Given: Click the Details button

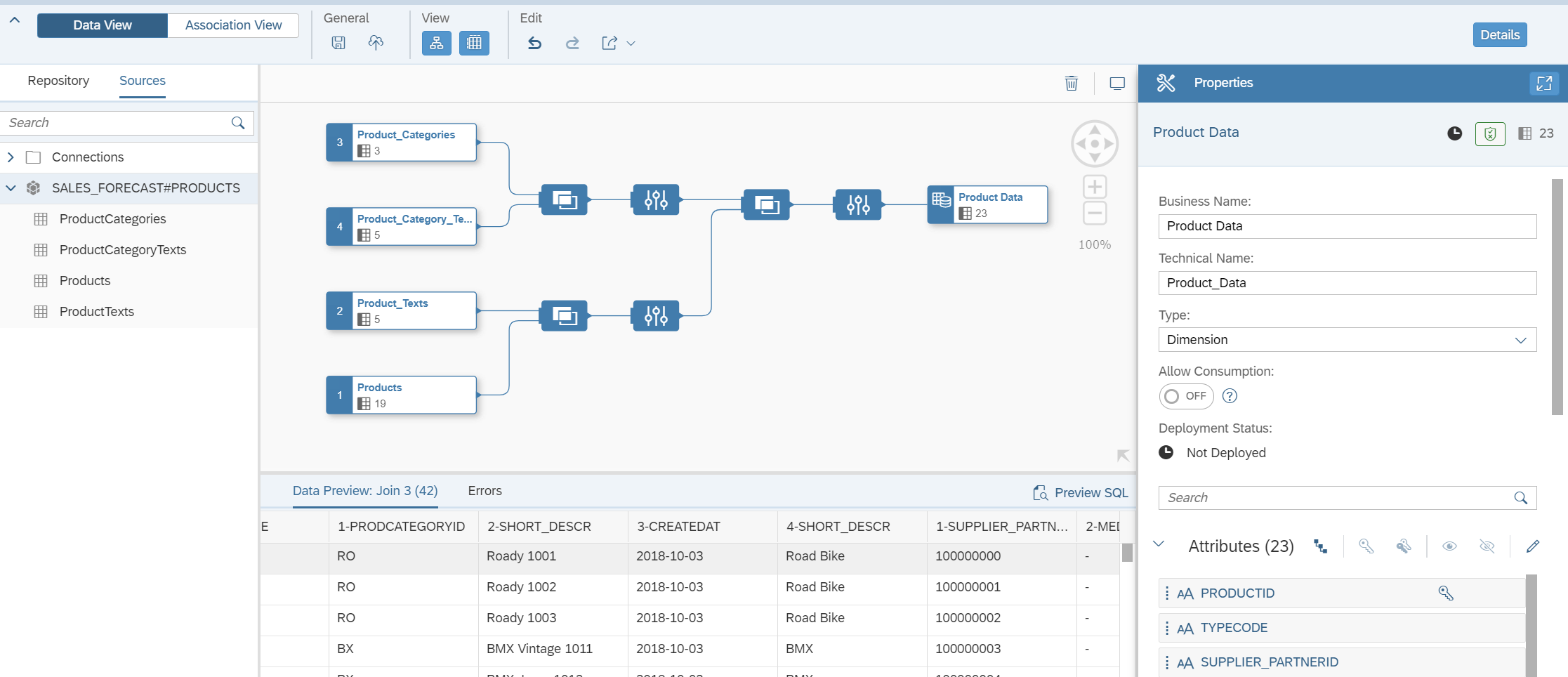Looking at the screenshot, I should pyautogui.click(x=1499, y=35).
